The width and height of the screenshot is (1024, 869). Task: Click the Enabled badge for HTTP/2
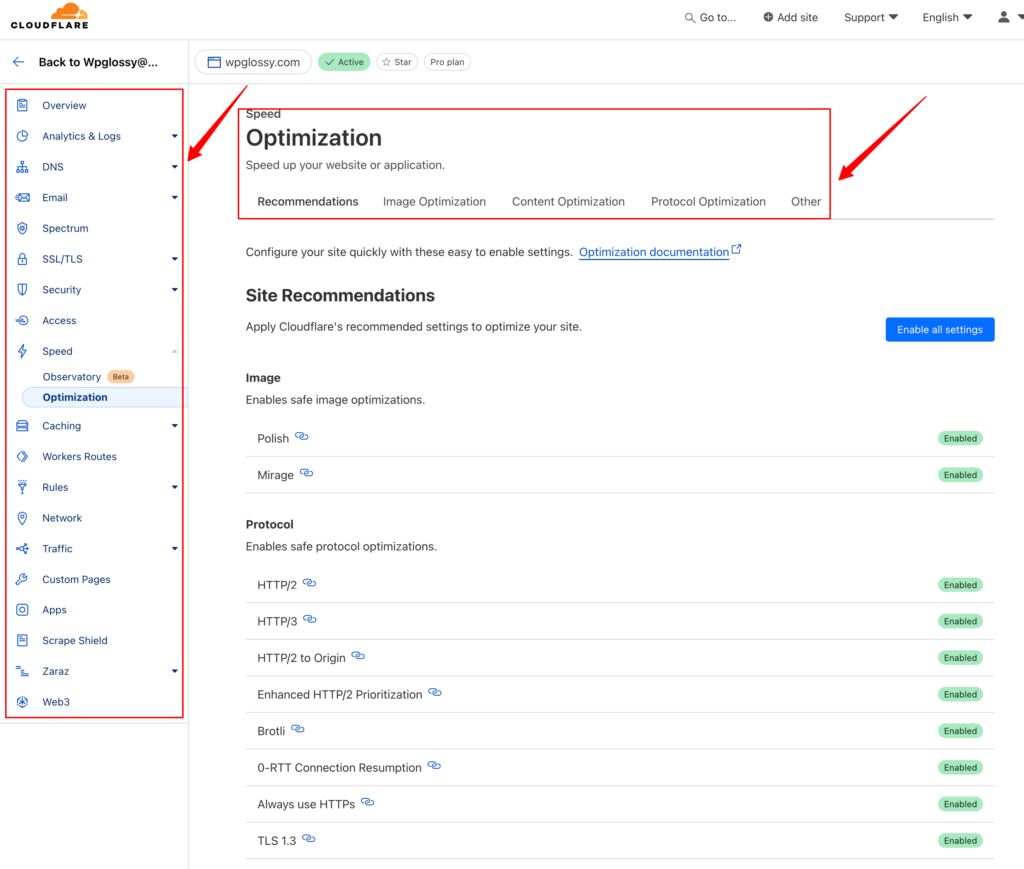pyautogui.click(x=960, y=585)
